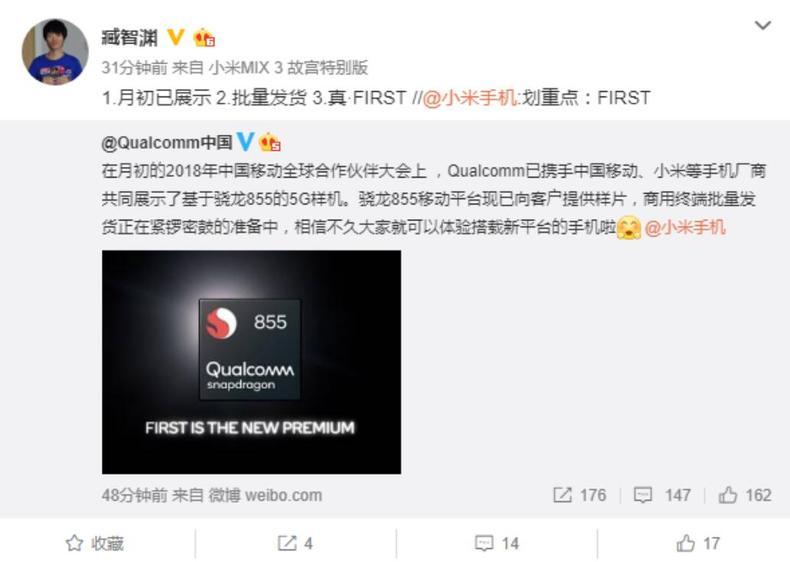The image size is (790, 562).
Task: Toggle the bottom thumbs-up with 17 likes
Action: click(698, 543)
